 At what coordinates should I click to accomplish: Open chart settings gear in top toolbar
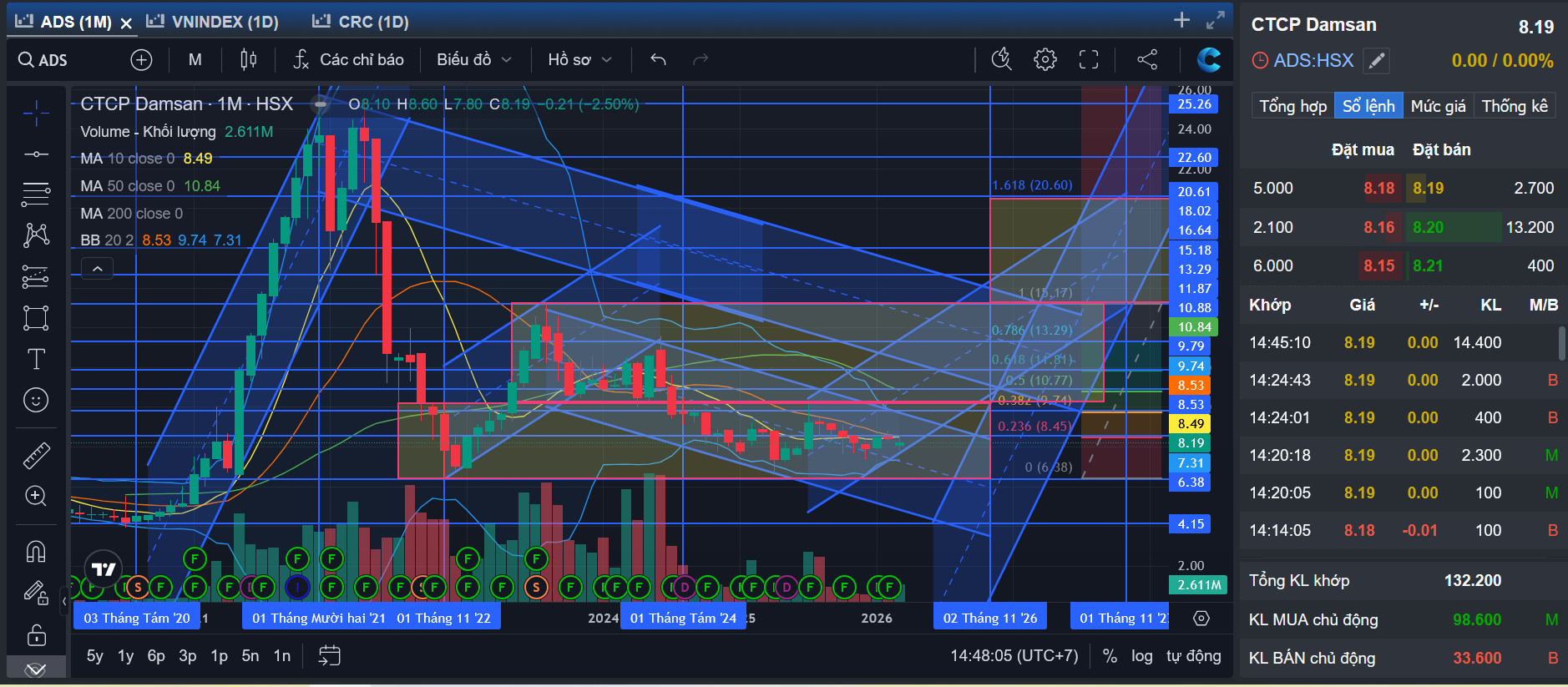1044,59
